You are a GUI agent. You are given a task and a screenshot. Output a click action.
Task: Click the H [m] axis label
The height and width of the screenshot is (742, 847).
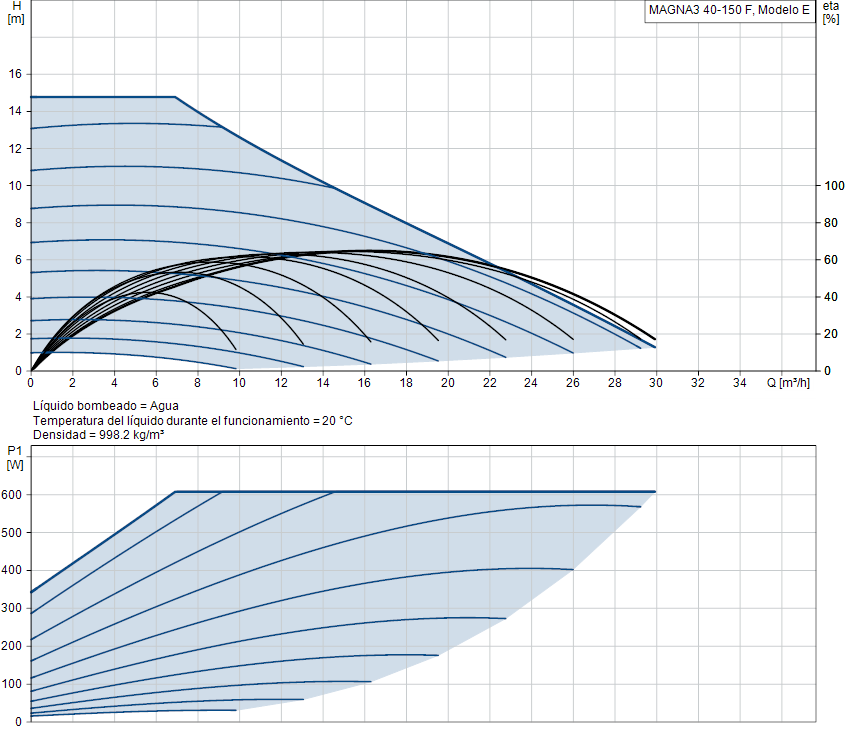pyautogui.click(x=16, y=12)
